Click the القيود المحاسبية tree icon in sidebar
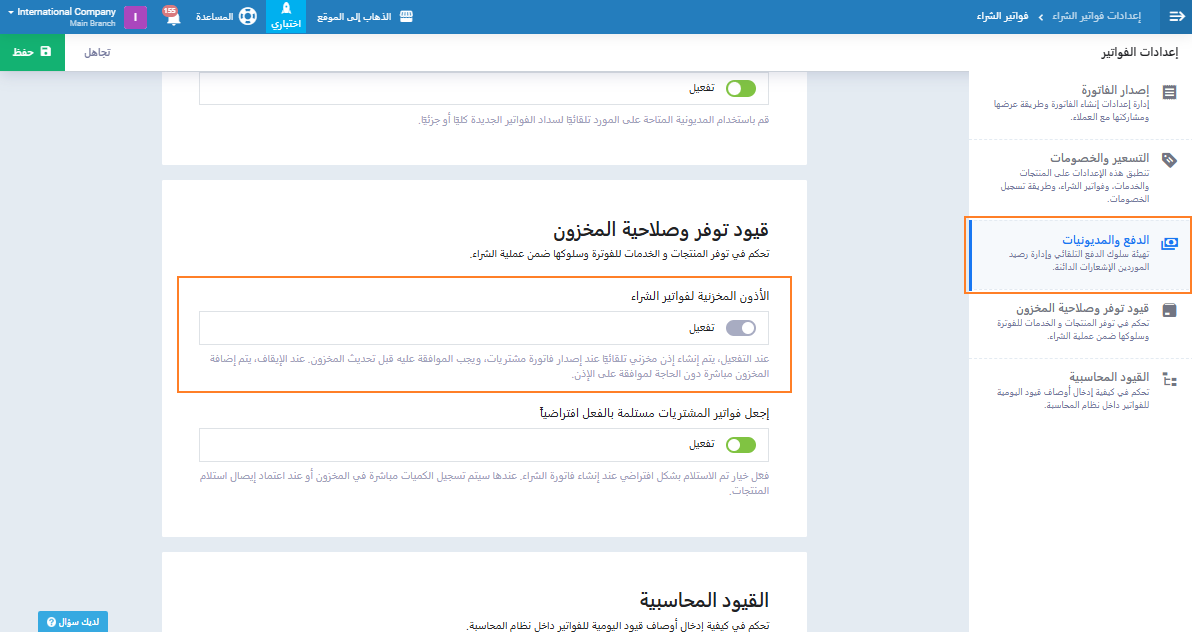 pyautogui.click(x=1169, y=379)
